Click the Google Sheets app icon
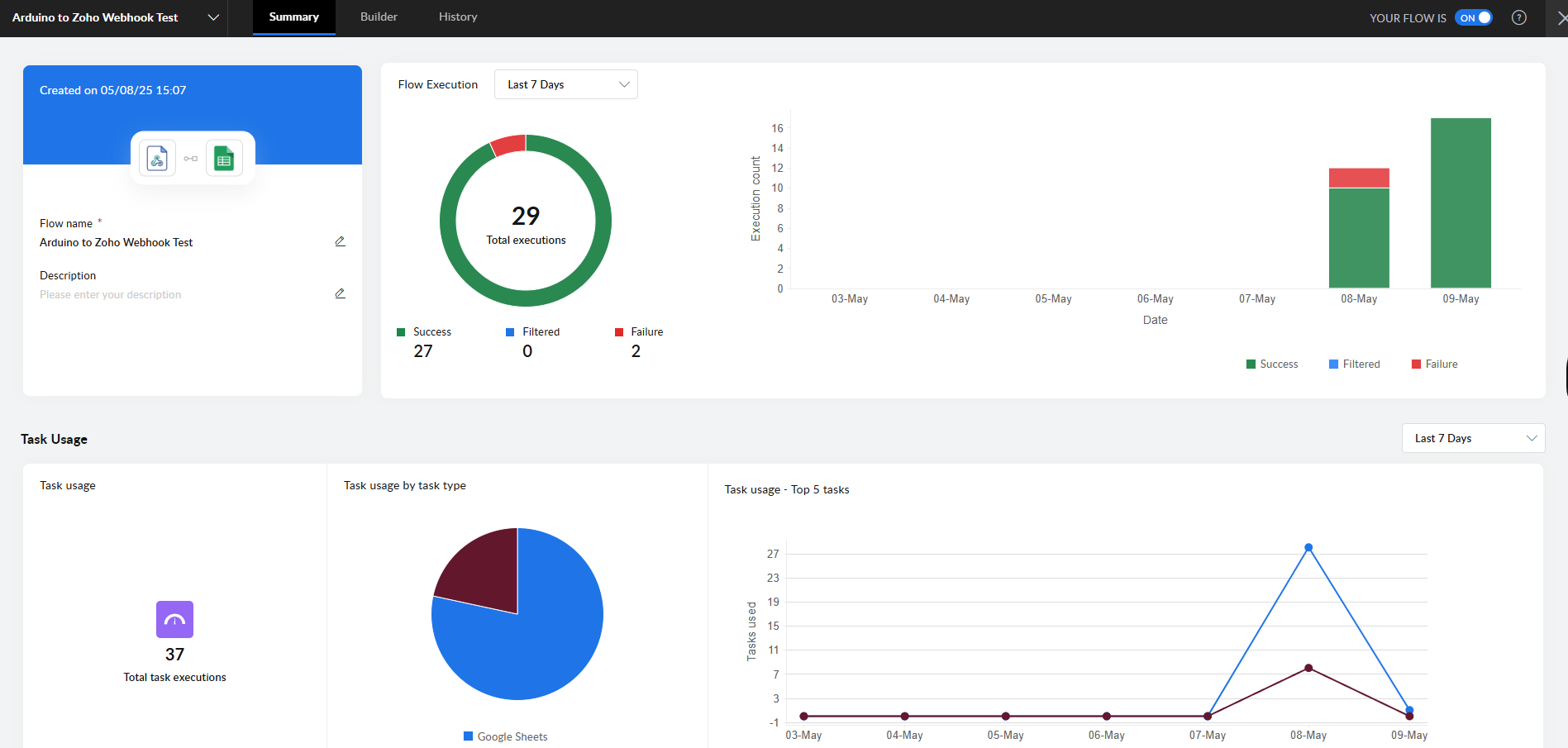The height and width of the screenshot is (748, 1568). pyautogui.click(x=224, y=158)
